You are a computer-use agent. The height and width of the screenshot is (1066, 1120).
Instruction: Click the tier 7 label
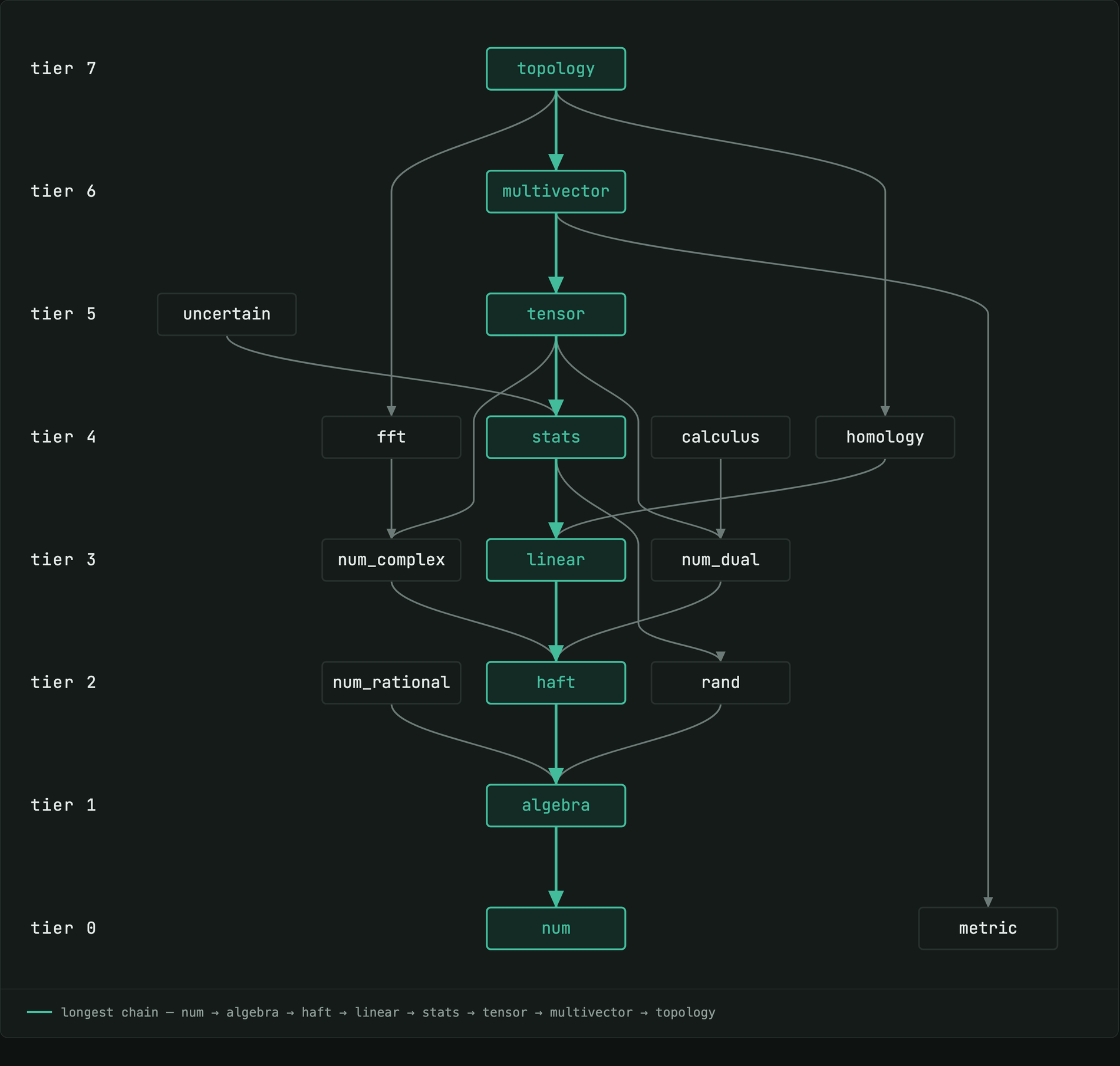63,68
